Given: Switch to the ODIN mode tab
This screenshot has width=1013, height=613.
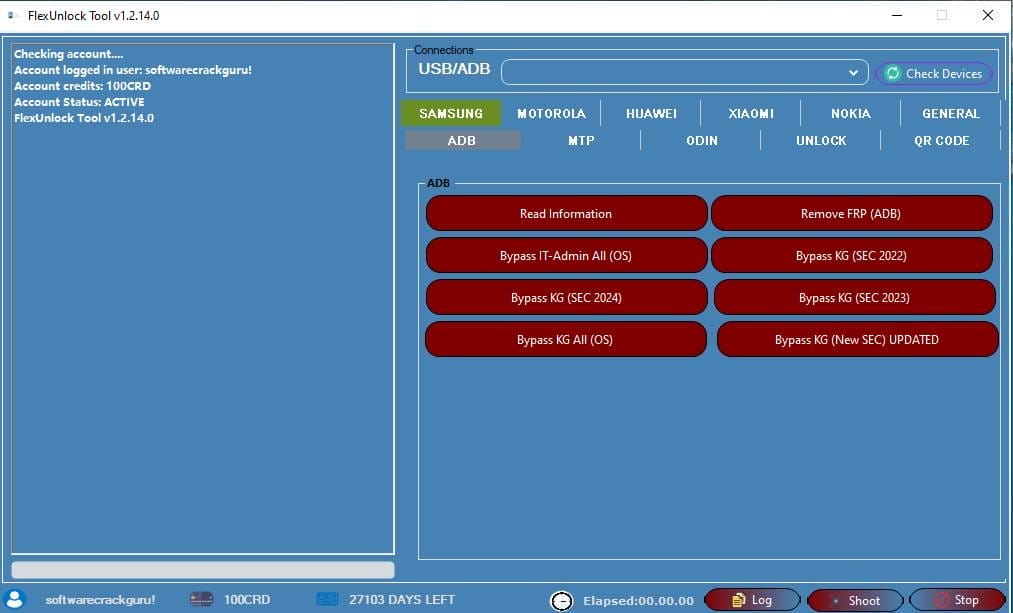Looking at the screenshot, I should [x=701, y=140].
